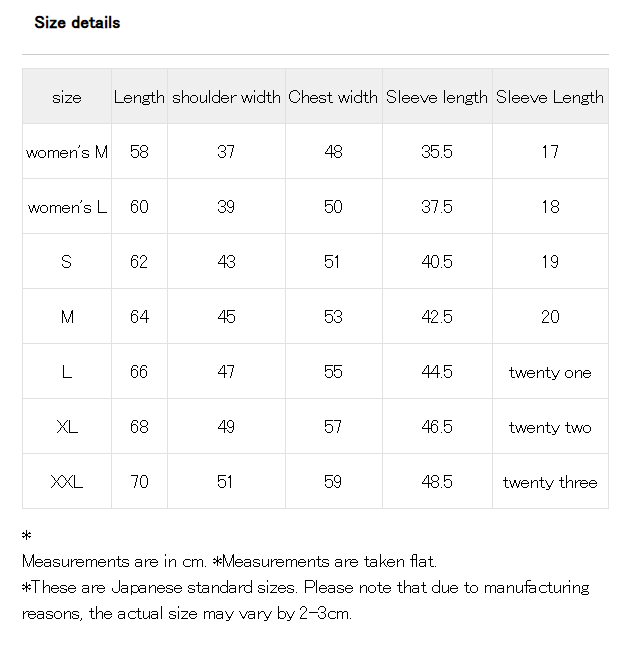Click the 'twenty two' cell
This screenshot has height=652, width=642.
pyautogui.click(x=550, y=427)
